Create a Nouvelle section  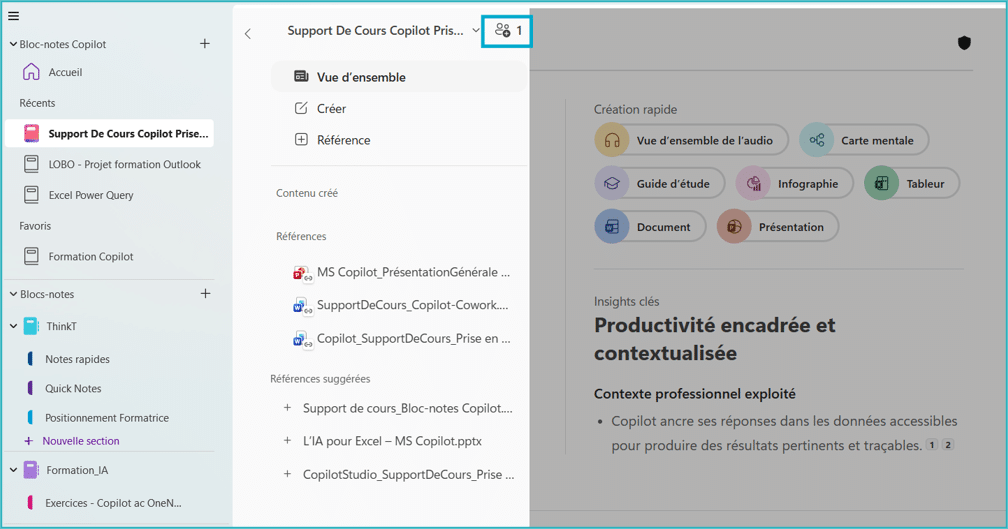71,441
